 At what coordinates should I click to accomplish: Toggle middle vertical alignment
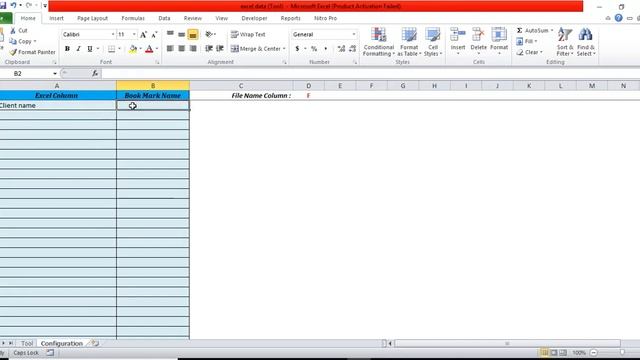181,35
